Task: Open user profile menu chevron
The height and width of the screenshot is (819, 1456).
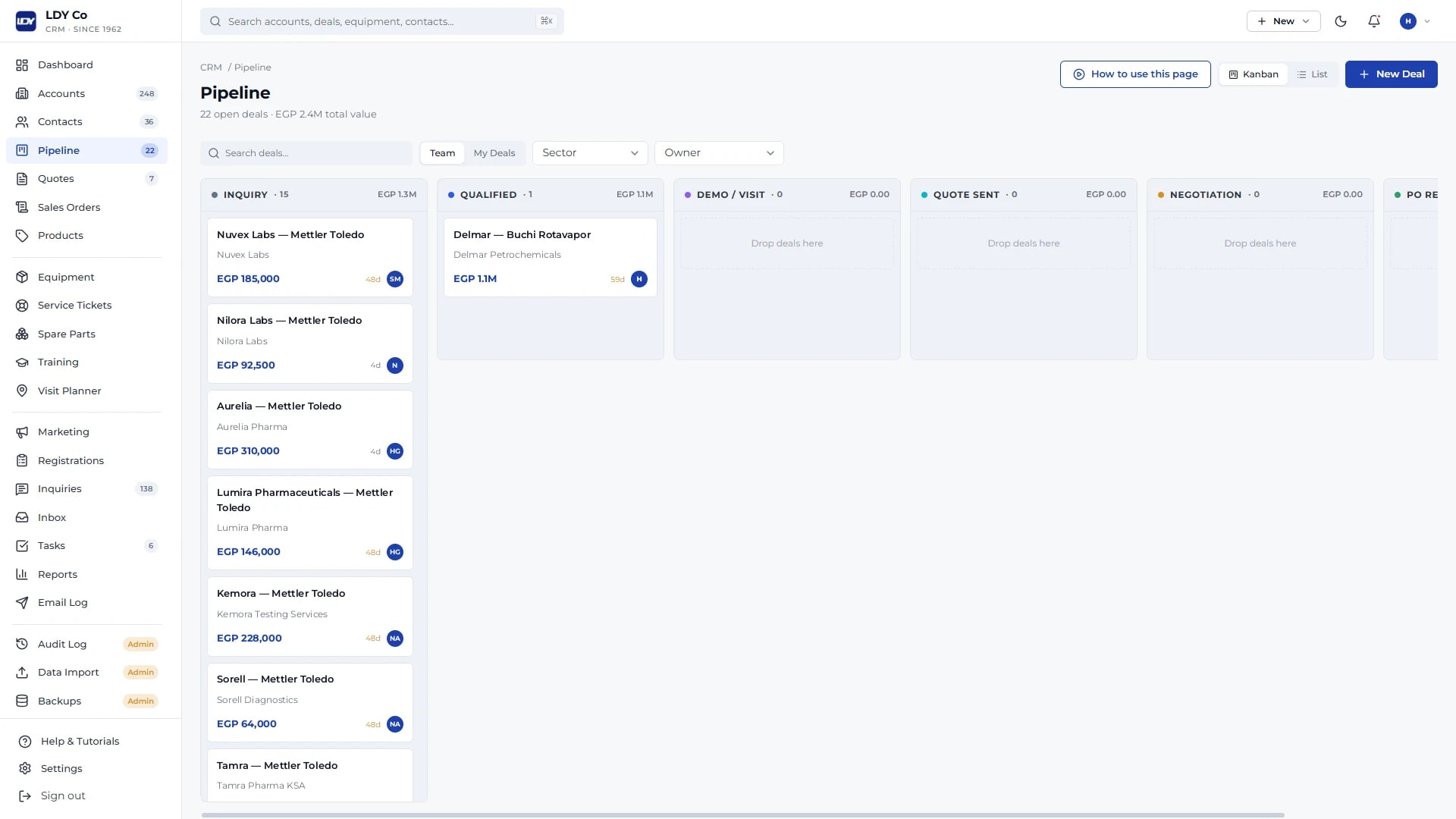Action: tap(1427, 21)
